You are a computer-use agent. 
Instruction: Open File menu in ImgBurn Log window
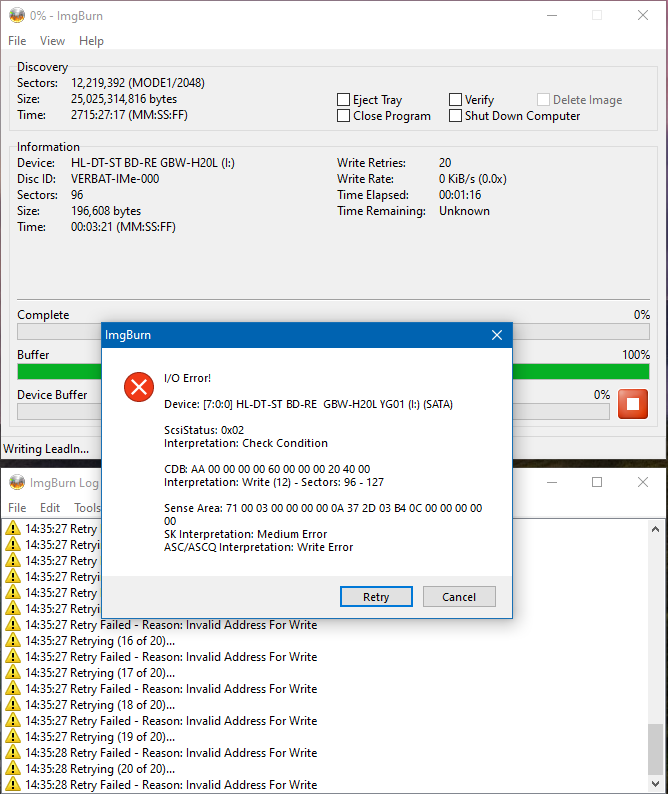click(x=17, y=507)
